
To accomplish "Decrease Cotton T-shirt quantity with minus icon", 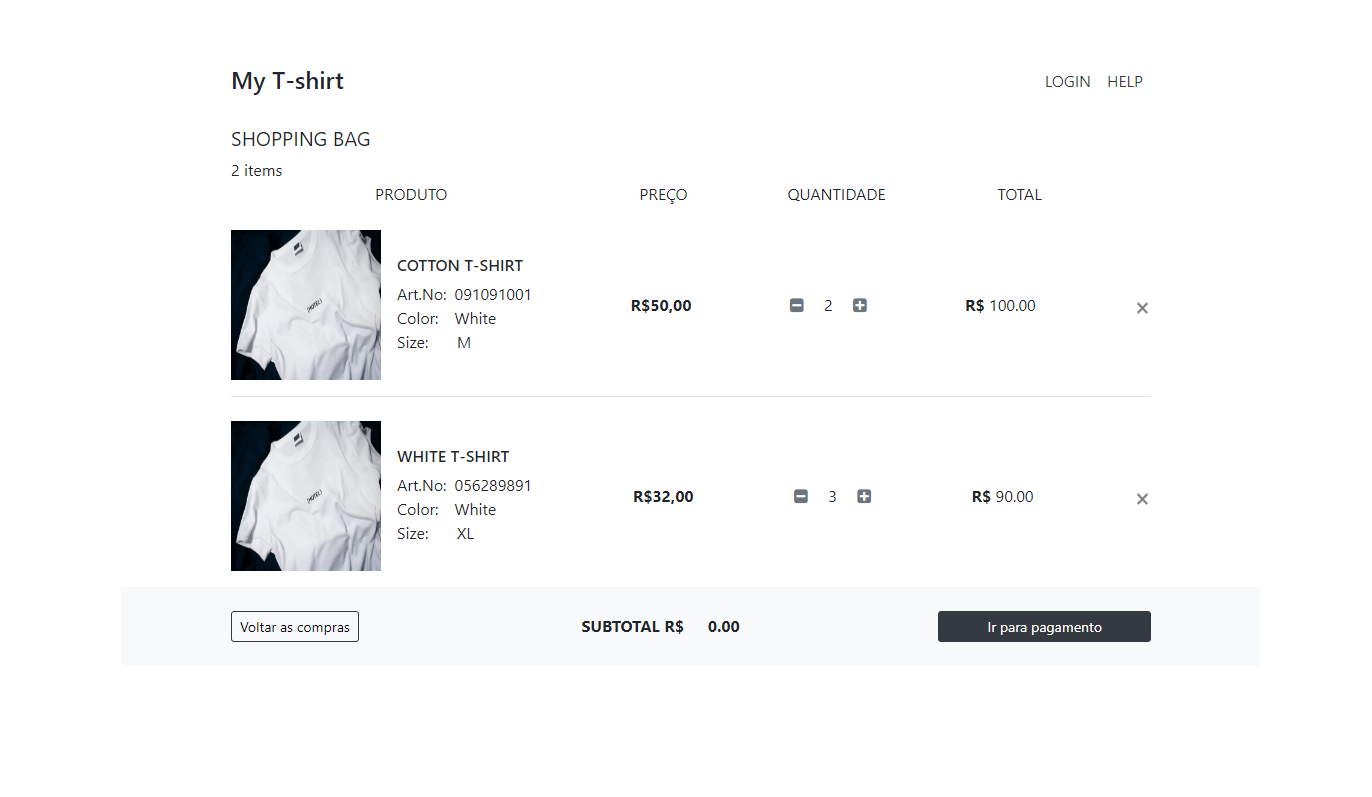I will (x=797, y=305).
